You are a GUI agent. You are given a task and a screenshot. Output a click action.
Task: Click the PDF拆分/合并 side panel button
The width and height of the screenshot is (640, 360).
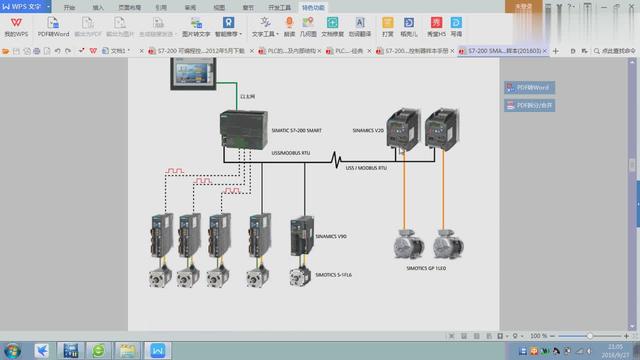(529, 105)
